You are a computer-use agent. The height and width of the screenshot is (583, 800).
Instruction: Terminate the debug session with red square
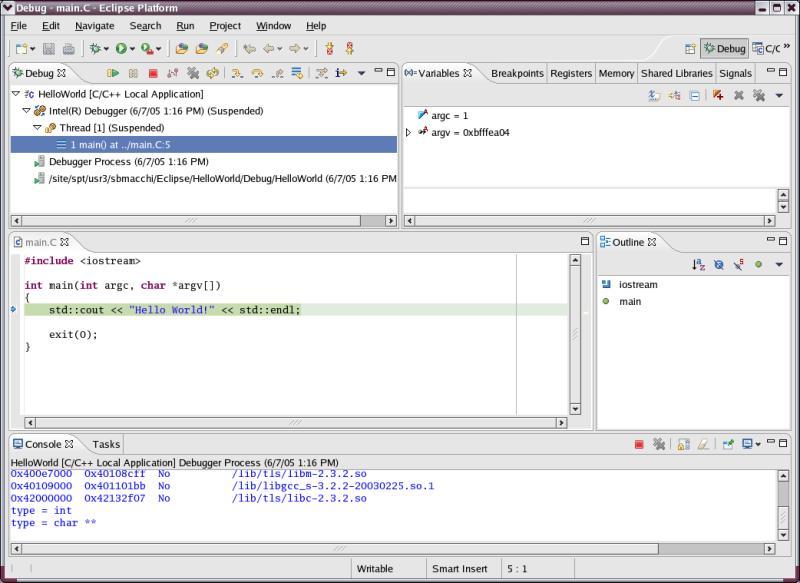coord(153,73)
